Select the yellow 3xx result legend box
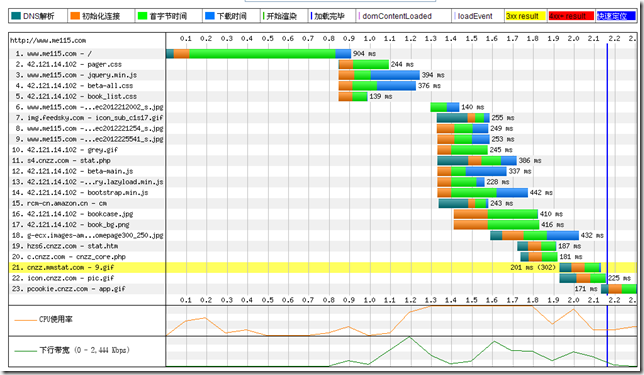 (x=525, y=16)
